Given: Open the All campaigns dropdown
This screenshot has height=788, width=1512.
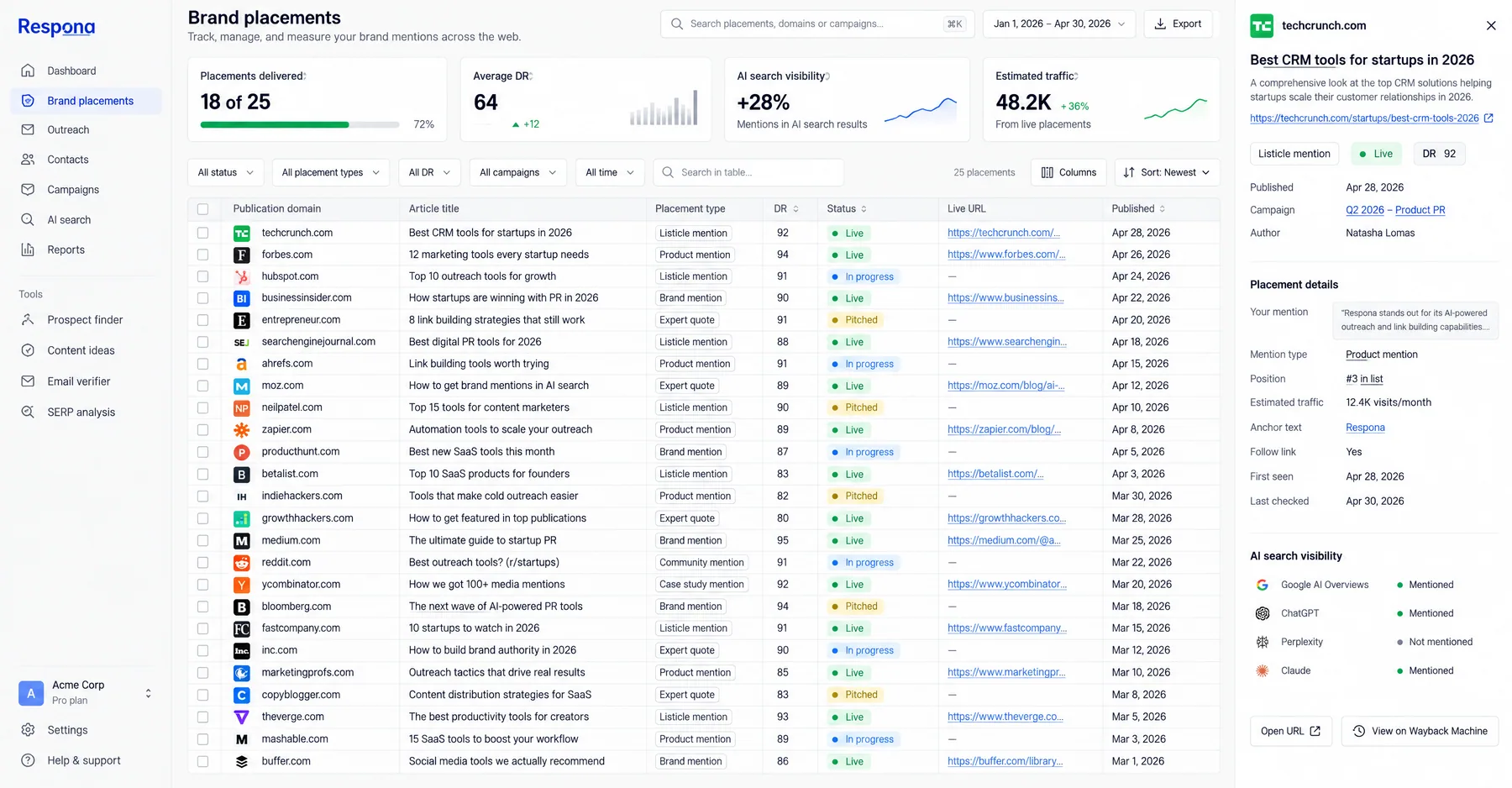Looking at the screenshot, I should coord(517,172).
